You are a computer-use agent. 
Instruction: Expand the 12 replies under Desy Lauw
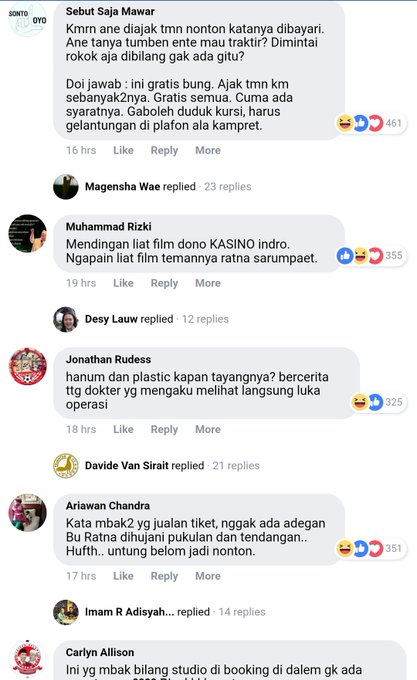point(205,319)
